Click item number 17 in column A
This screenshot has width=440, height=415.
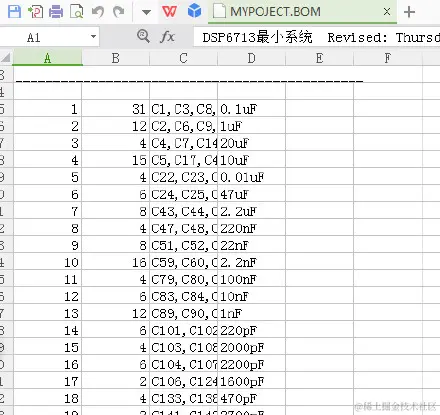point(48,381)
